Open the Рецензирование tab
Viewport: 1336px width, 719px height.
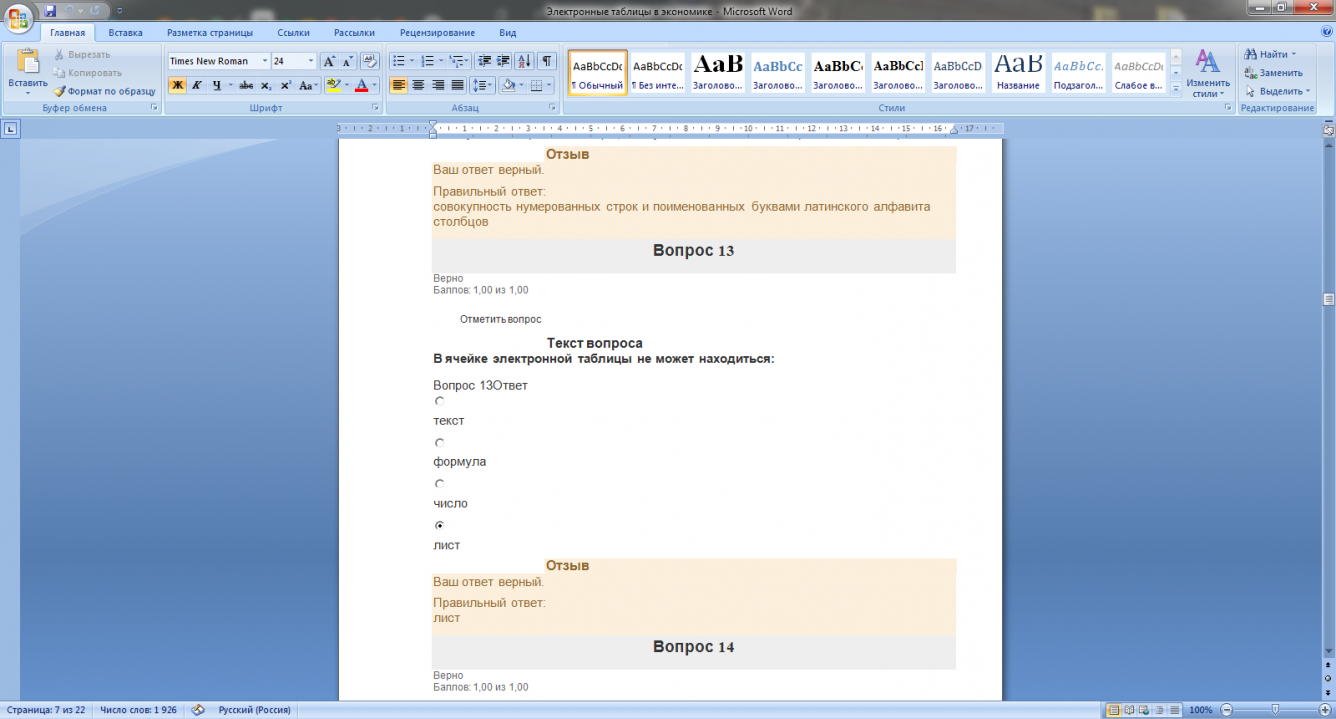coord(437,33)
